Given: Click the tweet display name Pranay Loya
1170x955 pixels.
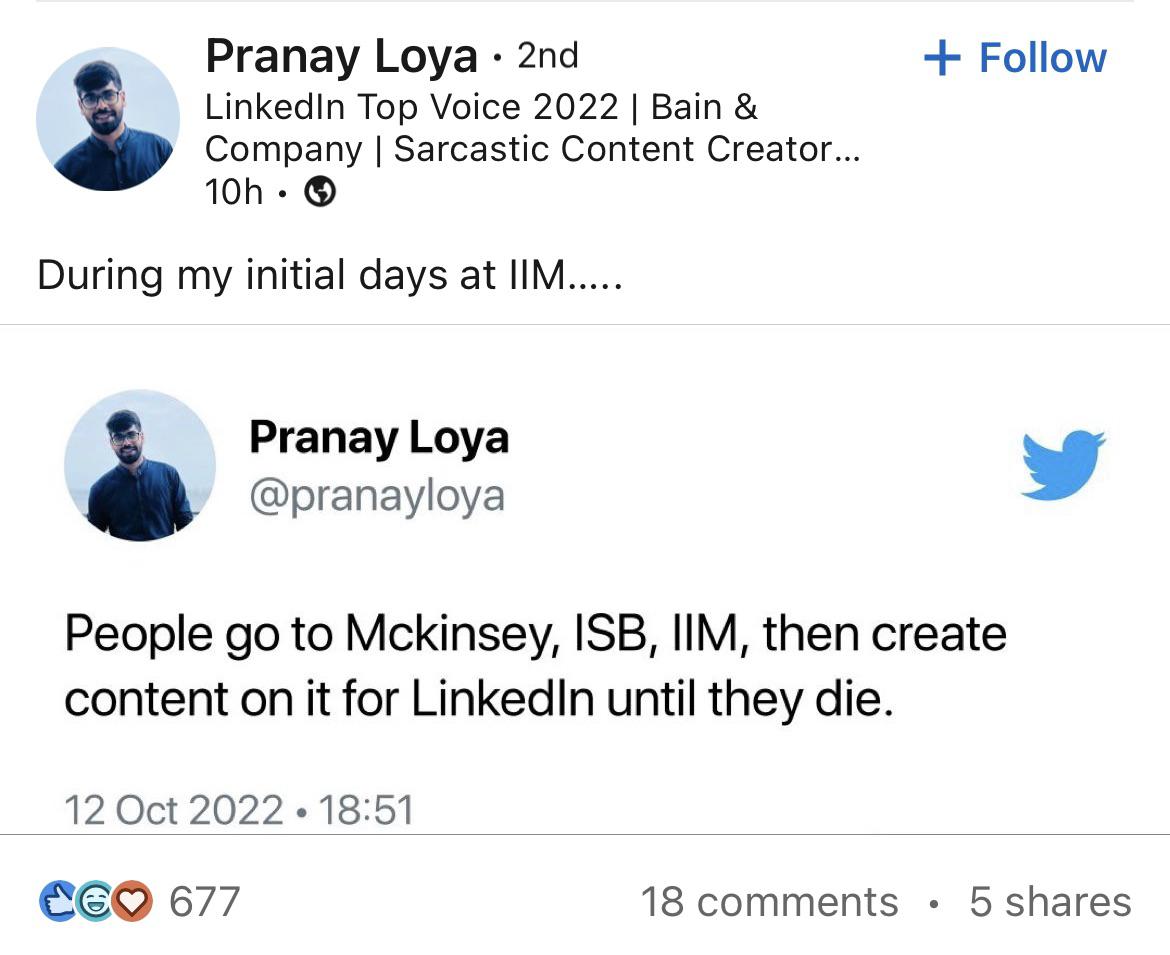Looking at the screenshot, I should 378,437.
